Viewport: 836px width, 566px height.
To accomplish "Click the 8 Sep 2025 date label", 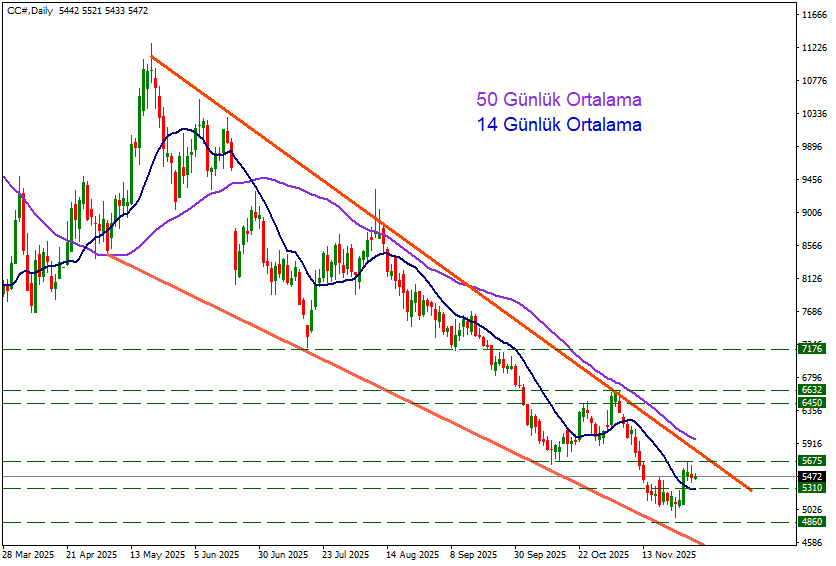I will [473, 553].
